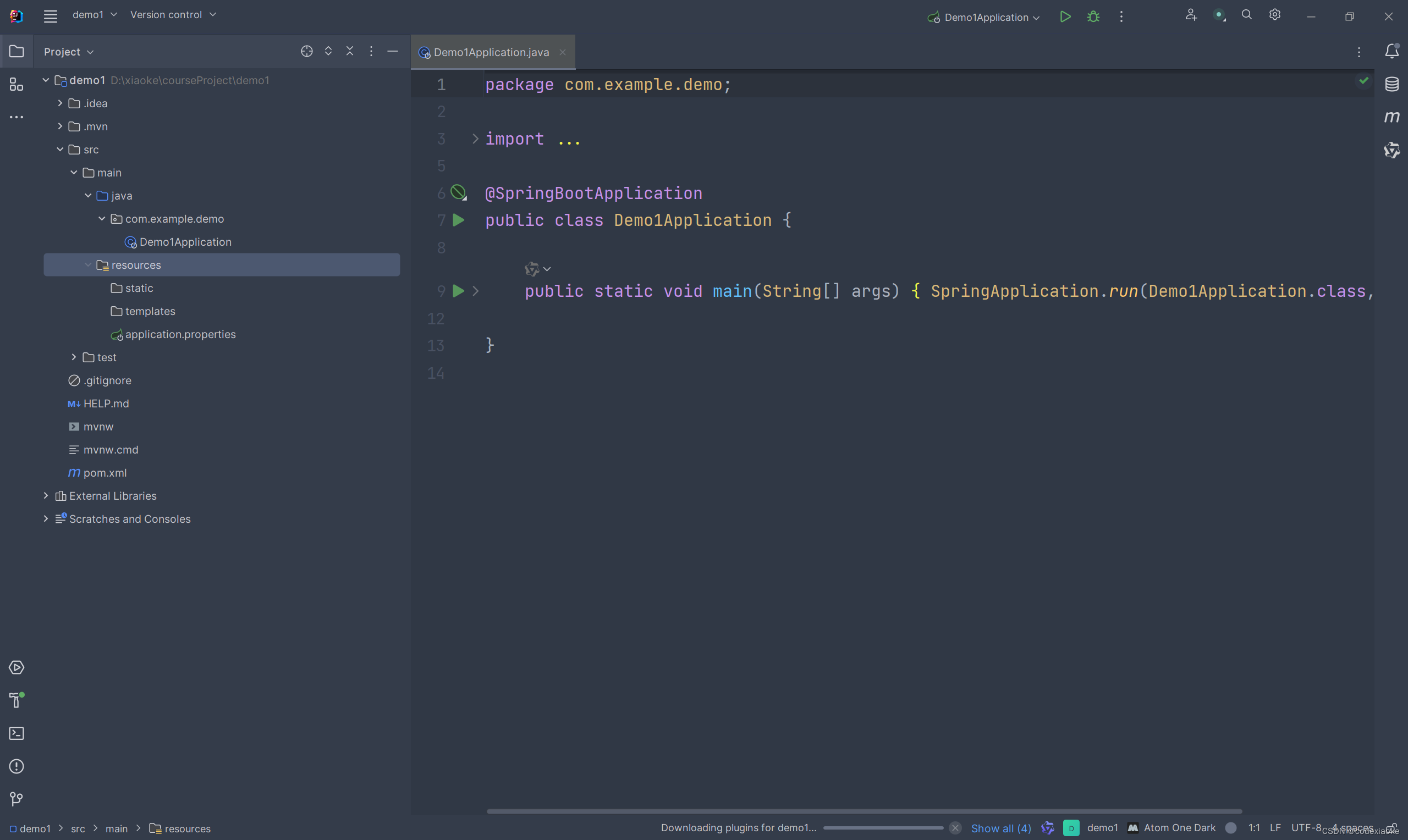The height and width of the screenshot is (840, 1408).
Task: Click the Search icon in top bar
Action: click(x=1245, y=15)
